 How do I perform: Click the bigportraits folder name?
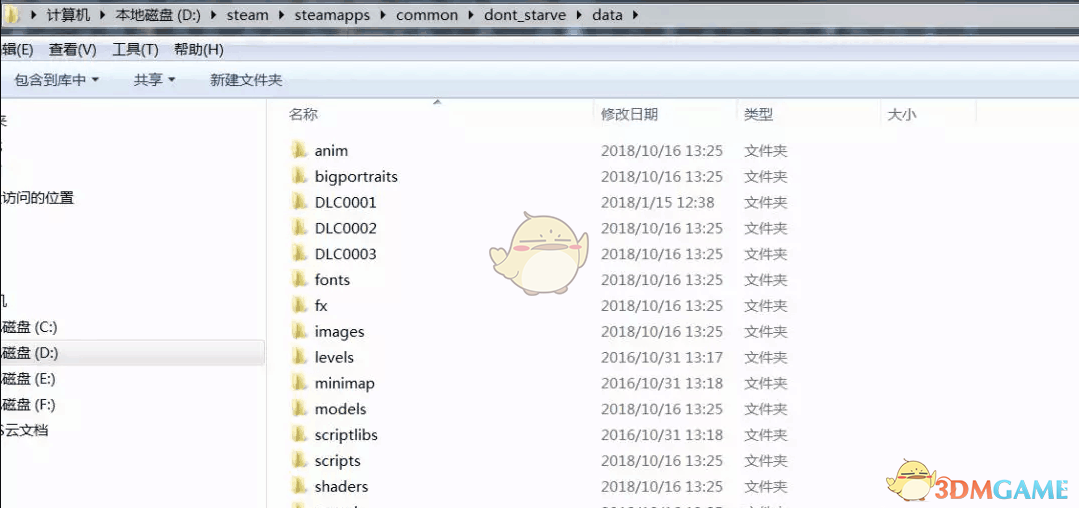356,177
